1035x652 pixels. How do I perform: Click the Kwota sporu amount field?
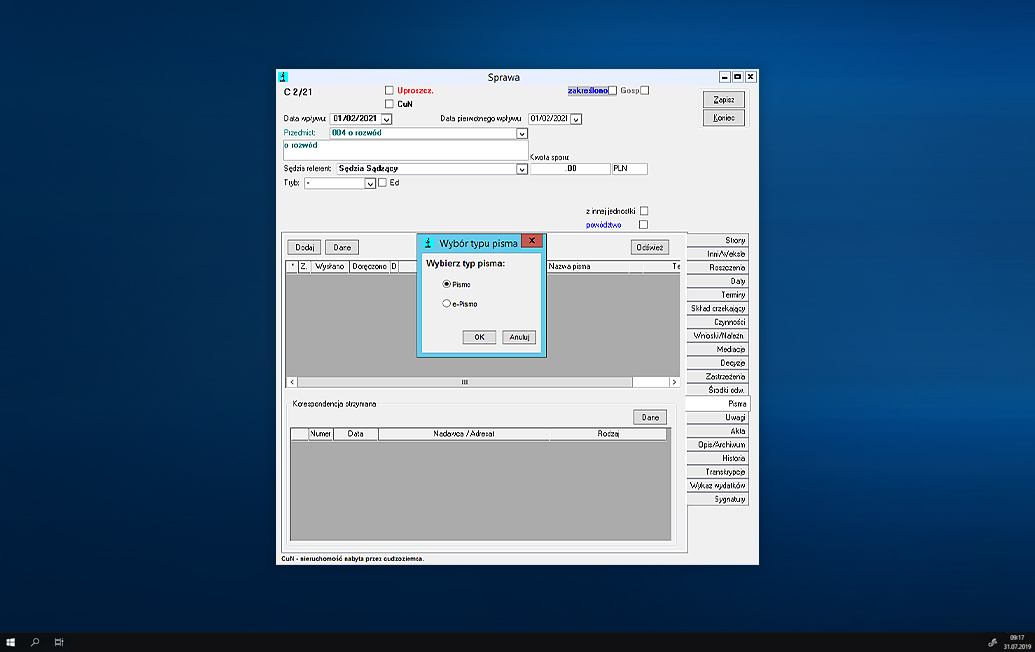(570, 169)
